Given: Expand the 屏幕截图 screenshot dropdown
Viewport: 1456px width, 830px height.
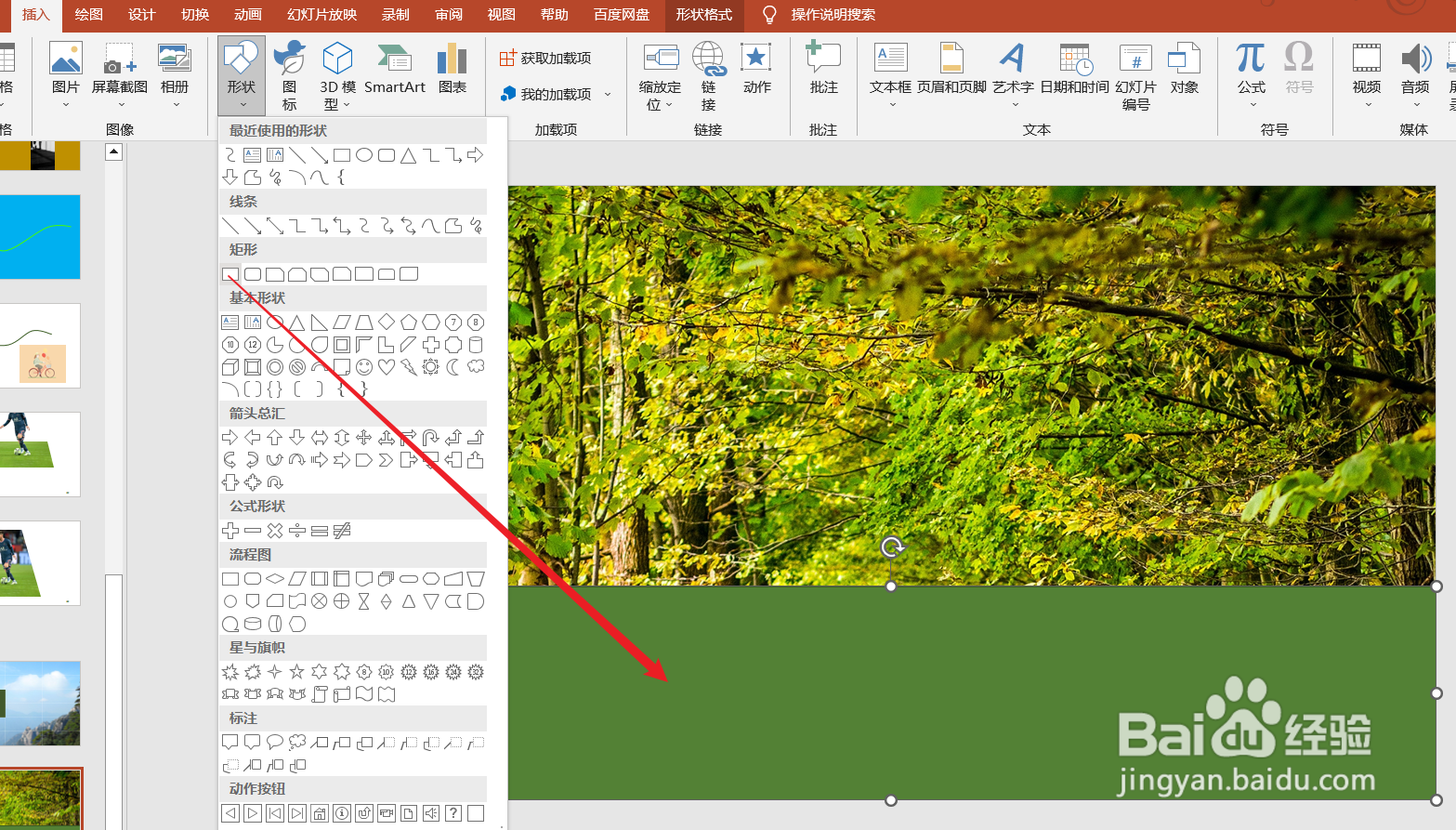Looking at the screenshot, I should point(120,104).
